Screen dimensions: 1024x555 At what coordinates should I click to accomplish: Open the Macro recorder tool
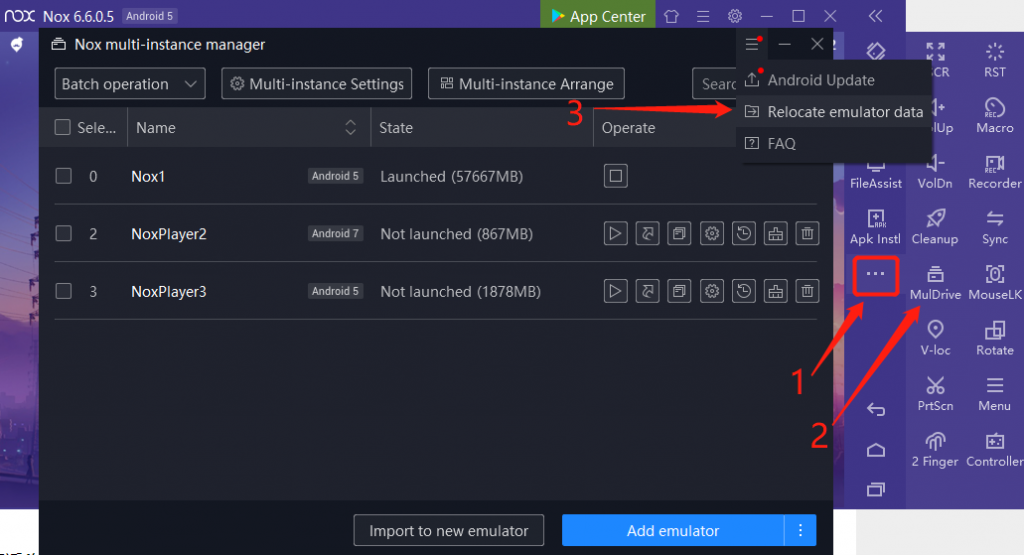point(994,114)
